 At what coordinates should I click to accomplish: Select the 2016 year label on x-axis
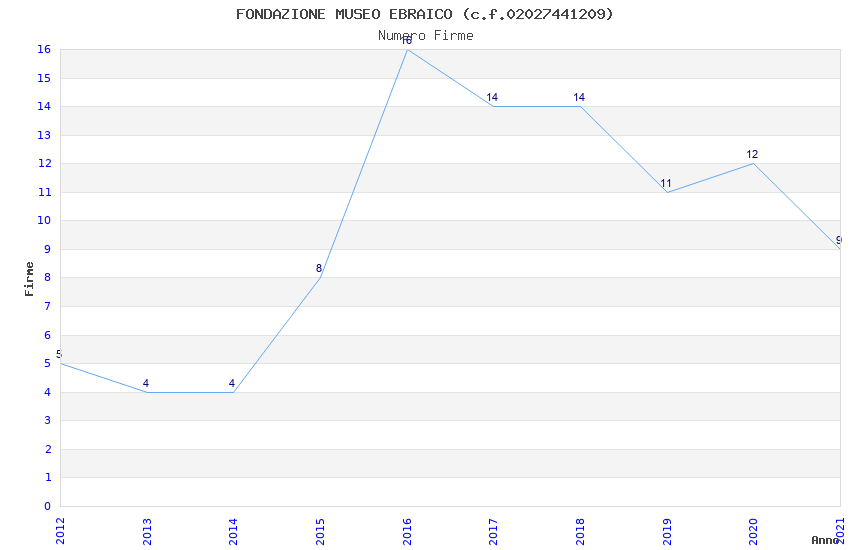(x=407, y=531)
